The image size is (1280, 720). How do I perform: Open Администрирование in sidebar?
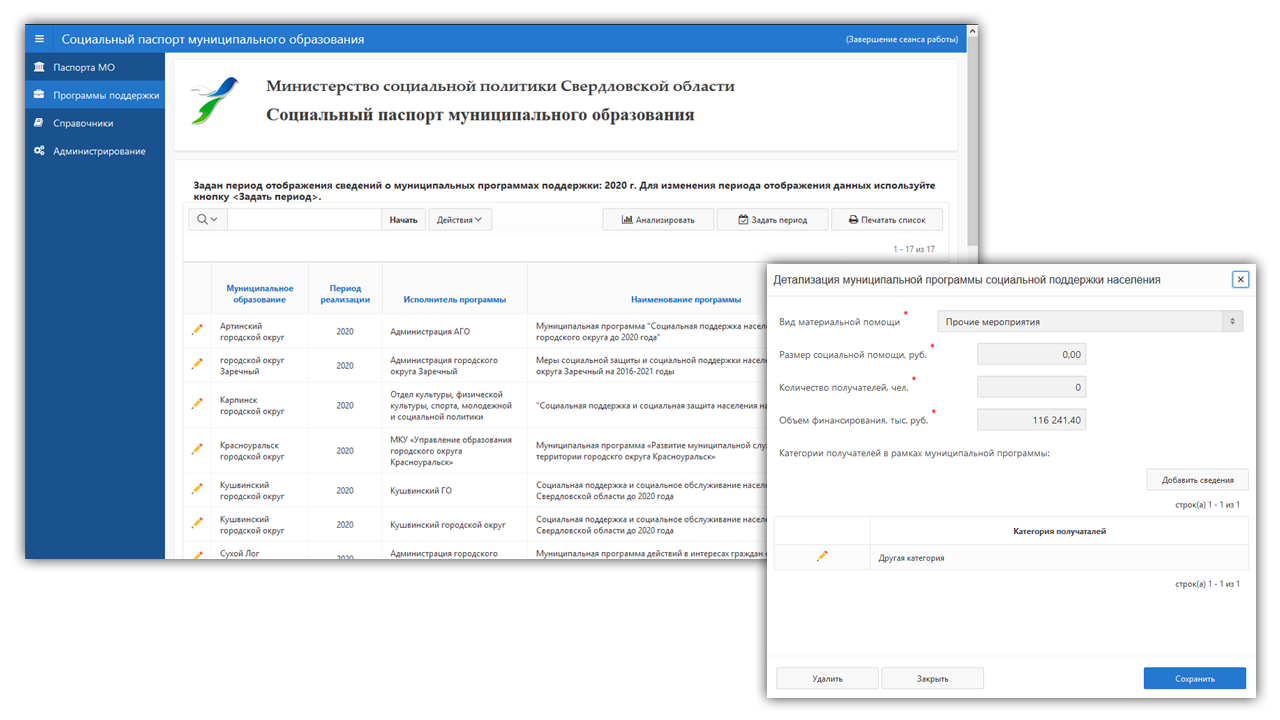(95, 151)
